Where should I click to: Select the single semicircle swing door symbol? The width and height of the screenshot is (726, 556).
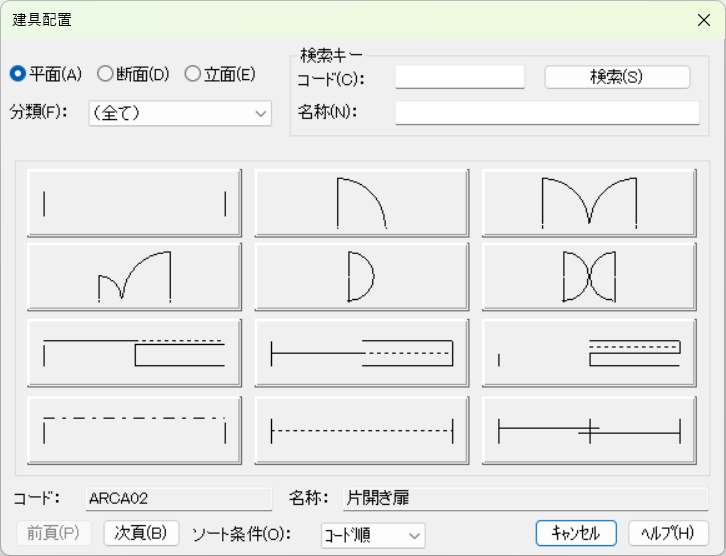point(361,278)
